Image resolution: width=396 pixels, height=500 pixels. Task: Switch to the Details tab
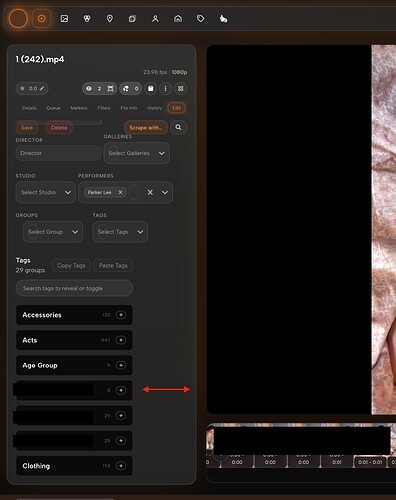tap(29, 108)
